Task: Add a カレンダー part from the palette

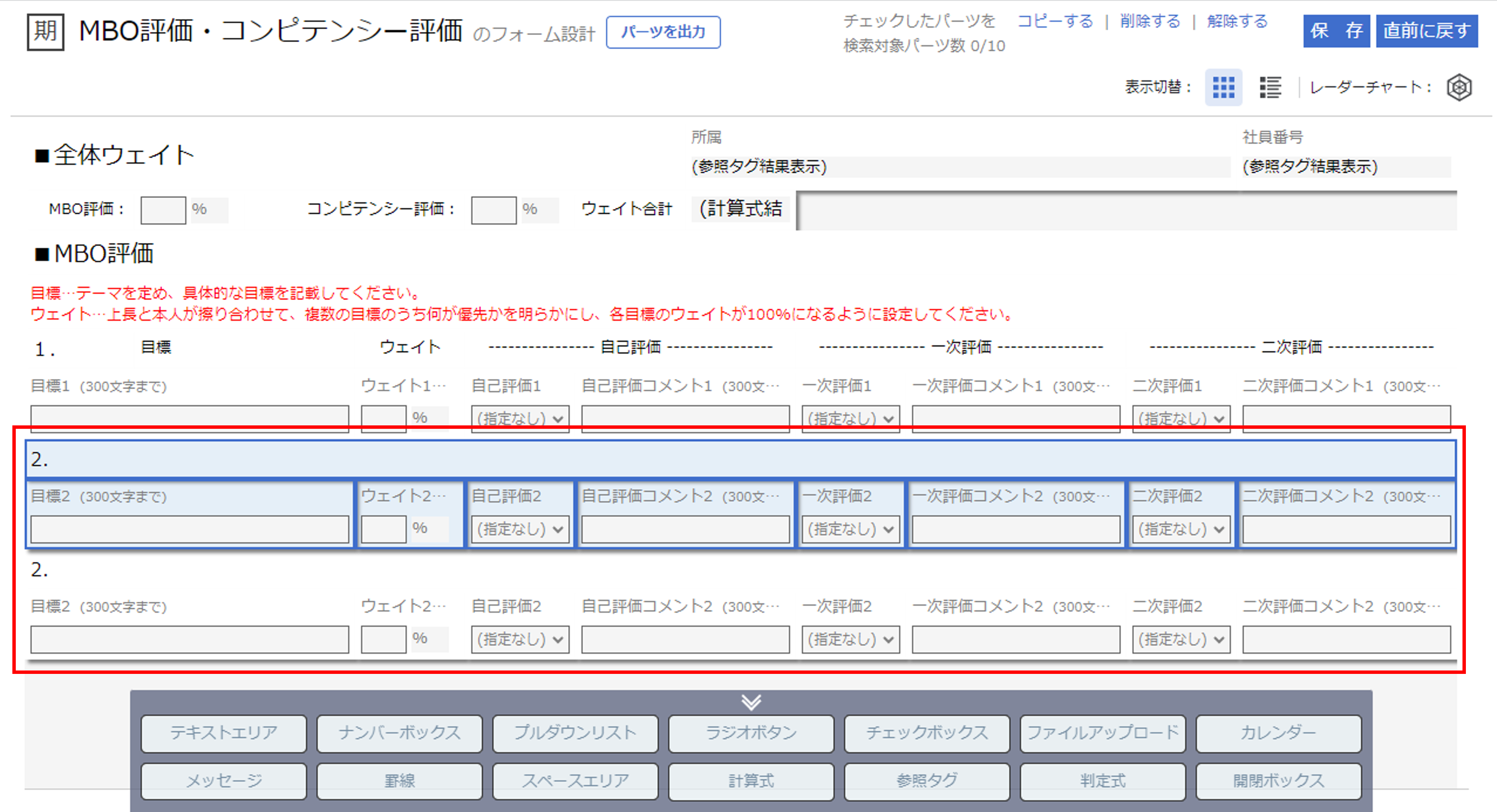Action: (1278, 733)
